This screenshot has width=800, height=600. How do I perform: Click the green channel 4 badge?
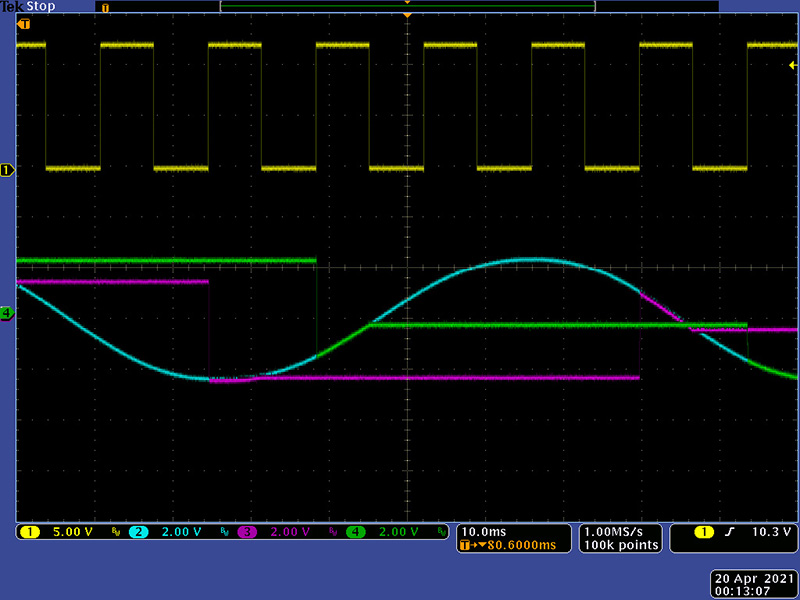[356, 532]
